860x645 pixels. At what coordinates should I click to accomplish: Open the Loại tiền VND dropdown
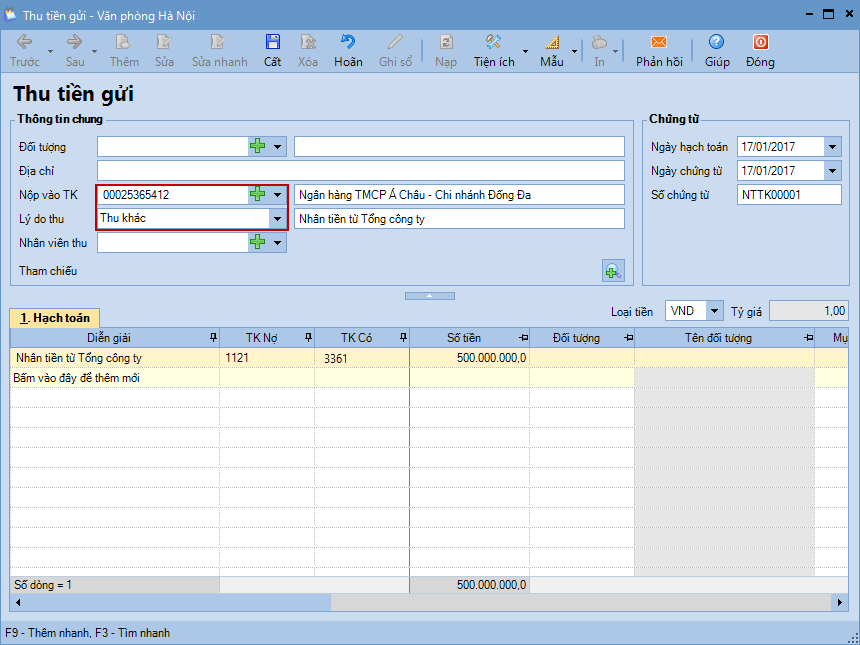coord(714,311)
